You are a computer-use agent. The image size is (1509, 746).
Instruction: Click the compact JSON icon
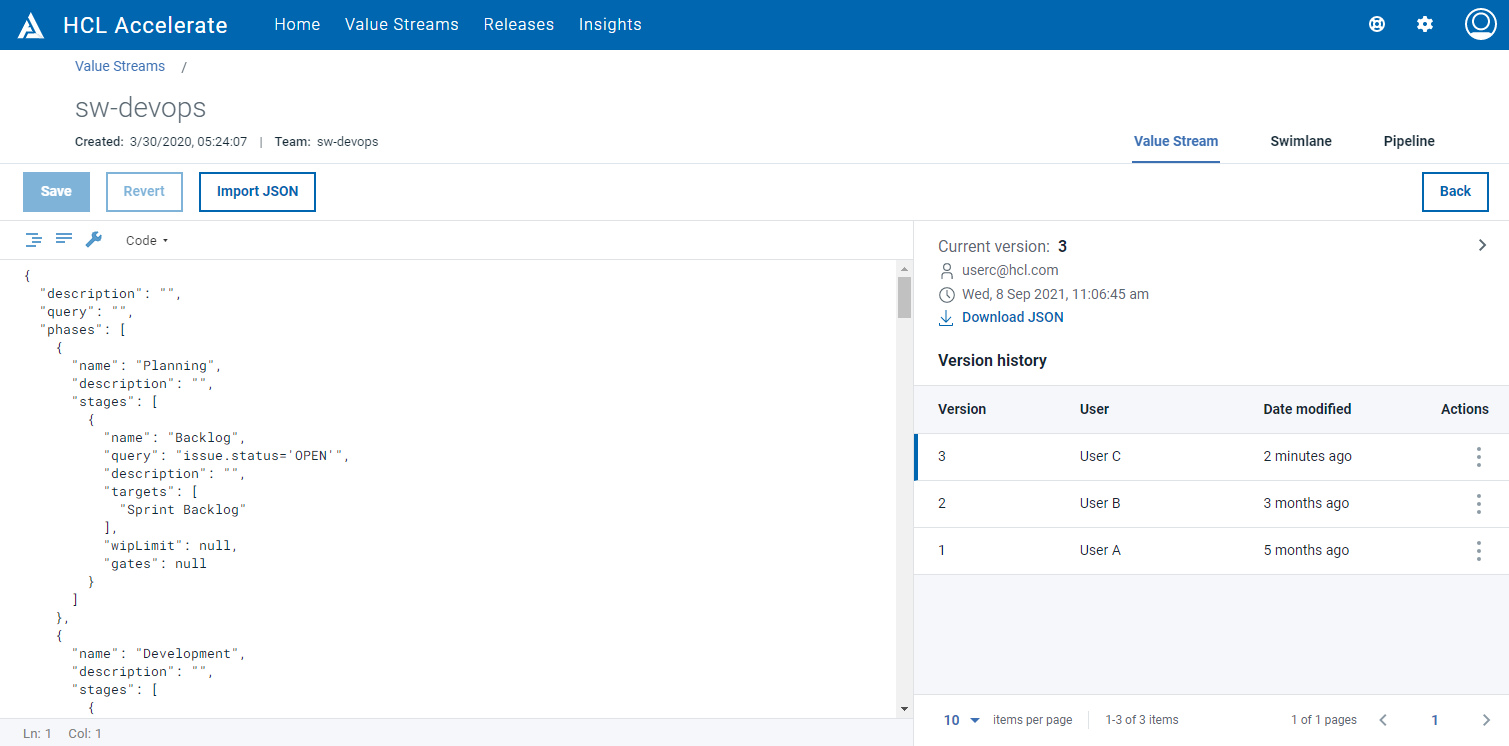[x=64, y=239]
